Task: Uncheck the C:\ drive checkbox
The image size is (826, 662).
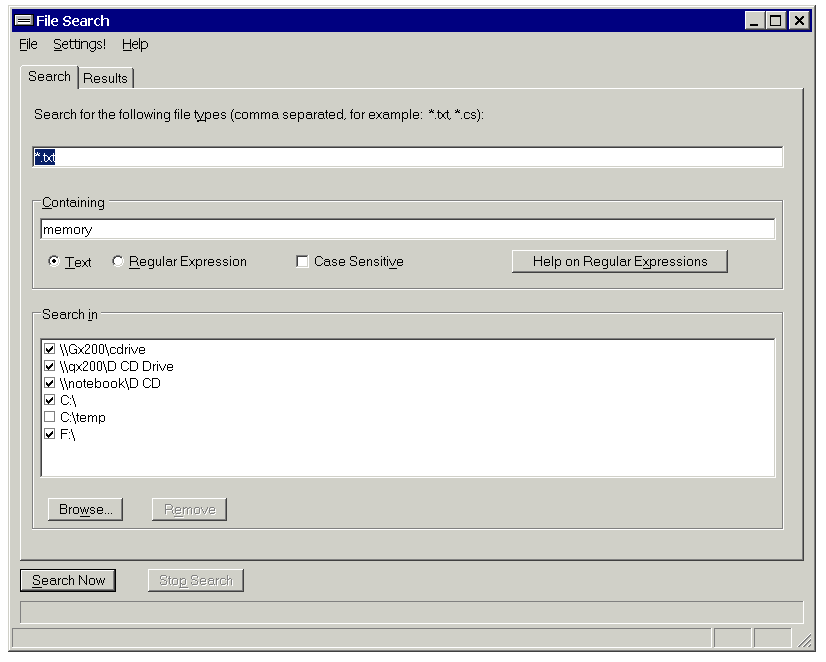Action: 50,401
